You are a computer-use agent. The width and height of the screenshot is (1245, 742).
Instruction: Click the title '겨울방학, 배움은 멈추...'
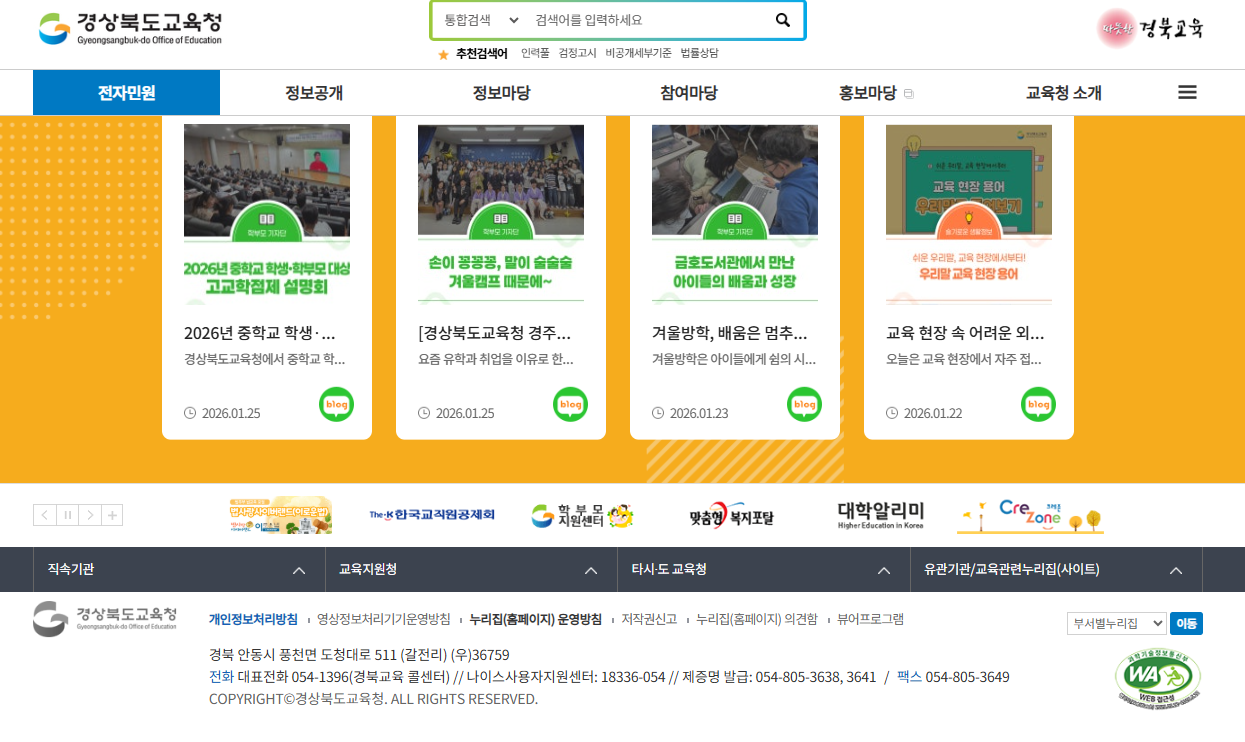730,333
